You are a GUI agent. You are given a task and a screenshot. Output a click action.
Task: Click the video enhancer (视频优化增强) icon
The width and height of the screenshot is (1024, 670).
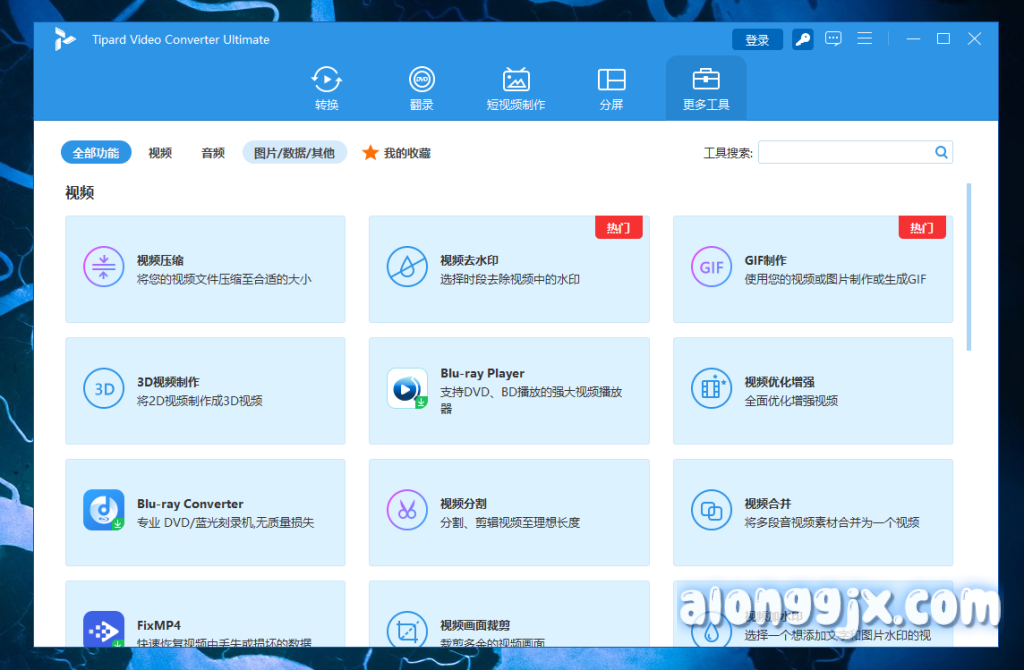pos(711,389)
